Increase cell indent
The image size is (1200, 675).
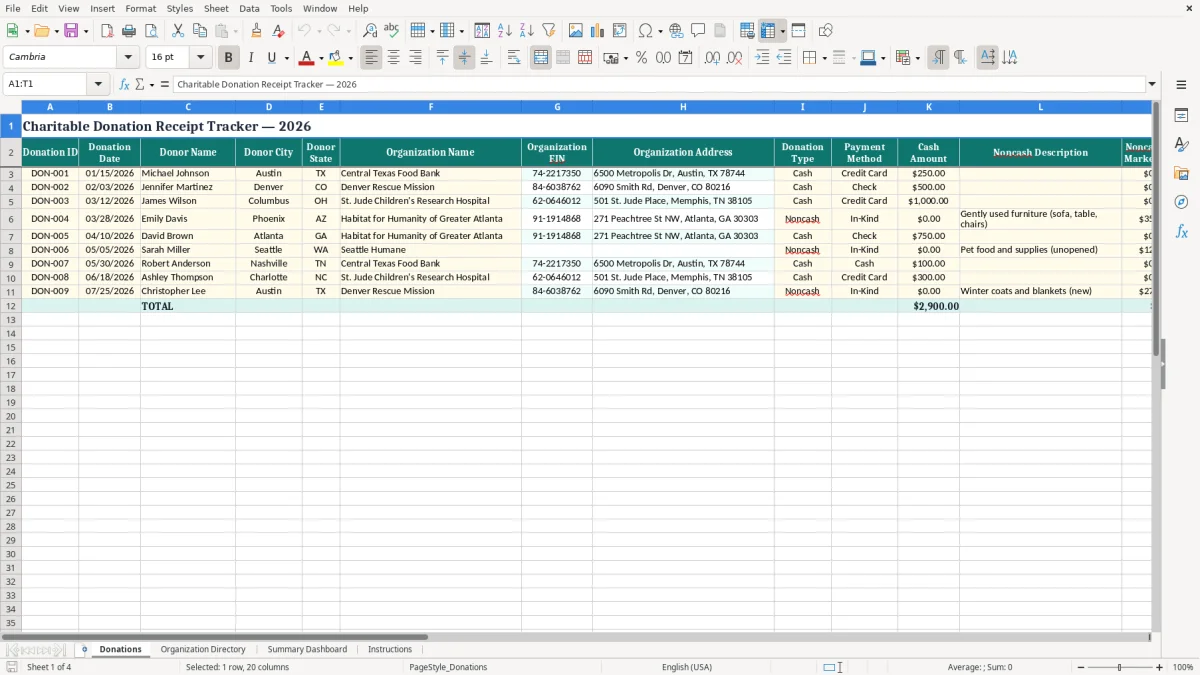tap(762, 58)
